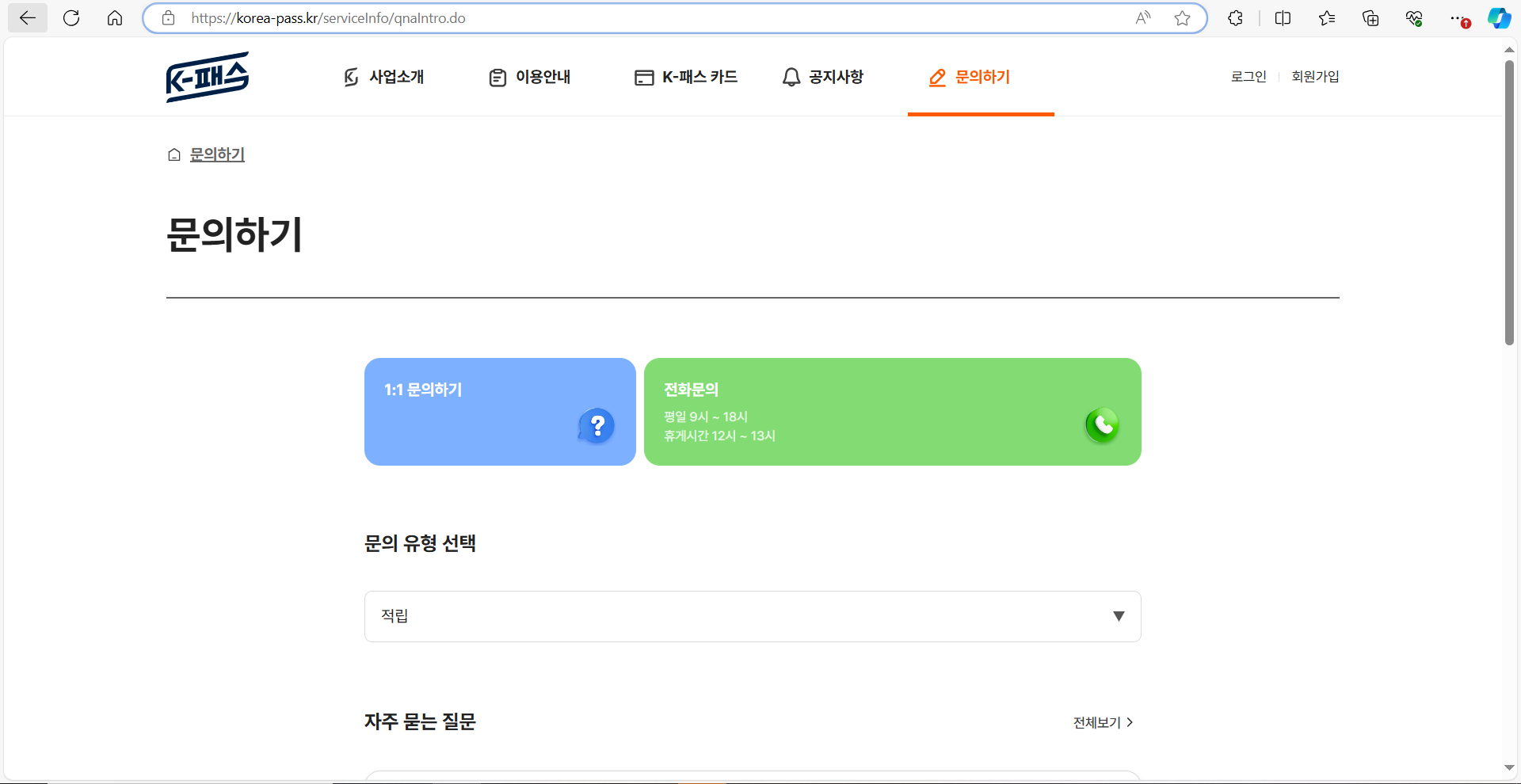Viewport: 1521px width, 784px height.
Task: Open the Extensions puzzle icon
Action: 1235,18
